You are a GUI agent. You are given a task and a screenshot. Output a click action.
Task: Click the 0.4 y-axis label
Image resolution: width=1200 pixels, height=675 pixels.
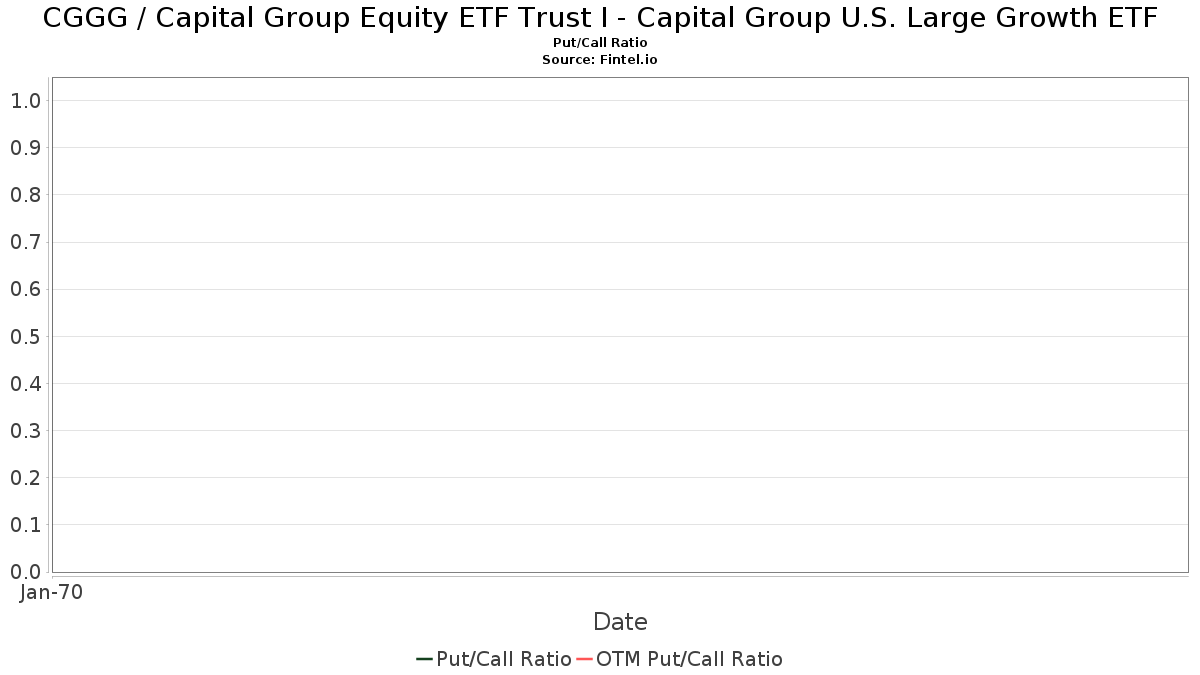pyautogui.click(x=25, y=383)
